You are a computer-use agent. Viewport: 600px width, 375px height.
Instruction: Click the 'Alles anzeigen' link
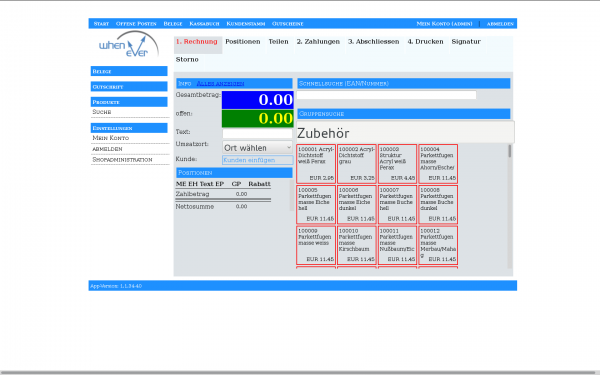point(220,83)
